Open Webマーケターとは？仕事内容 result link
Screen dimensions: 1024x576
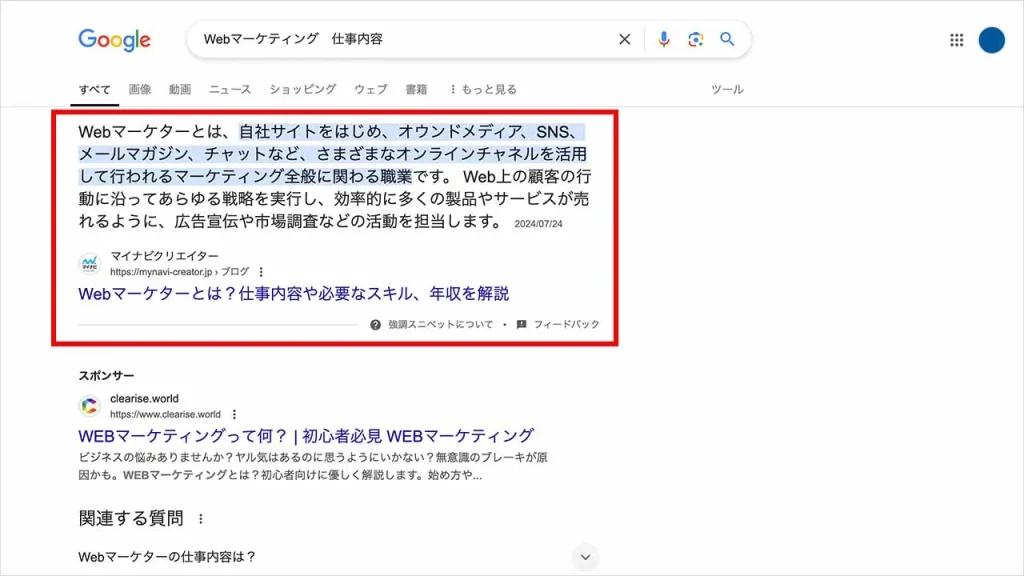click(293, 294)
